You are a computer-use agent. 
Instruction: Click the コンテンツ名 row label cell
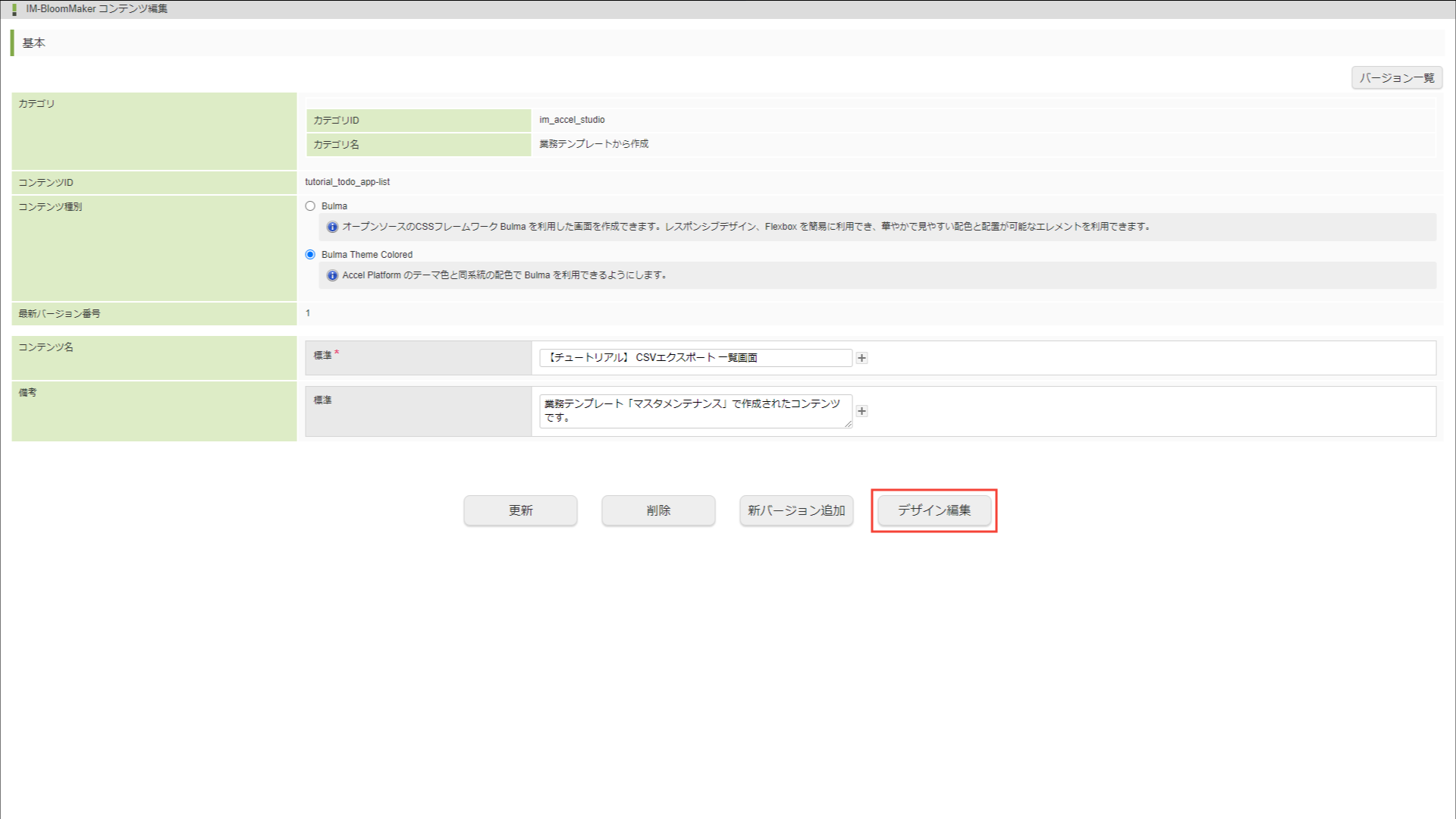[x=154, y=358]
